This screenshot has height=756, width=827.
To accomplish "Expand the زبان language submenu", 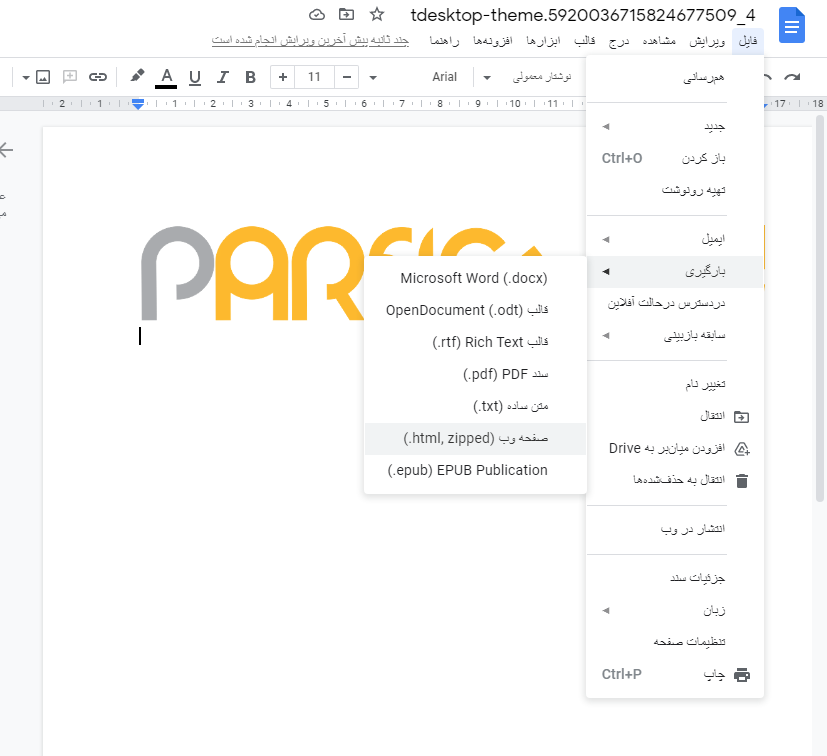I will point(675,610).
